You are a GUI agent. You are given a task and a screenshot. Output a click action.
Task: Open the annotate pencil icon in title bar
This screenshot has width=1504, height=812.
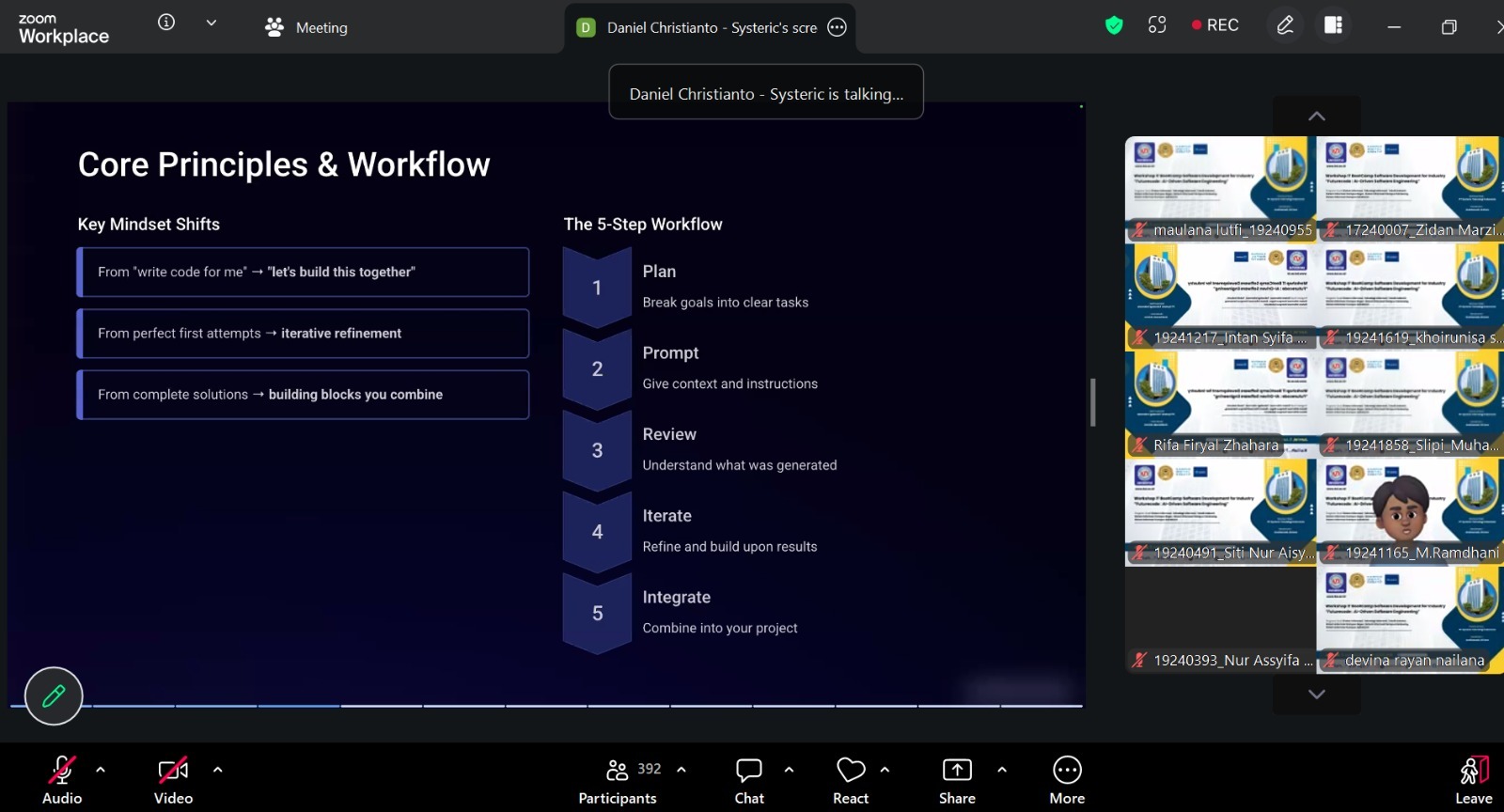tap(1285, 25)
